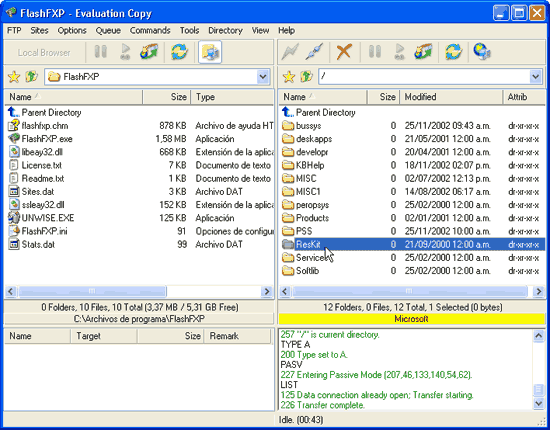Image resolution: width=550 pixels, height=430 pixels.
Task: Click queue pane Remark column header
Action: 237,336
